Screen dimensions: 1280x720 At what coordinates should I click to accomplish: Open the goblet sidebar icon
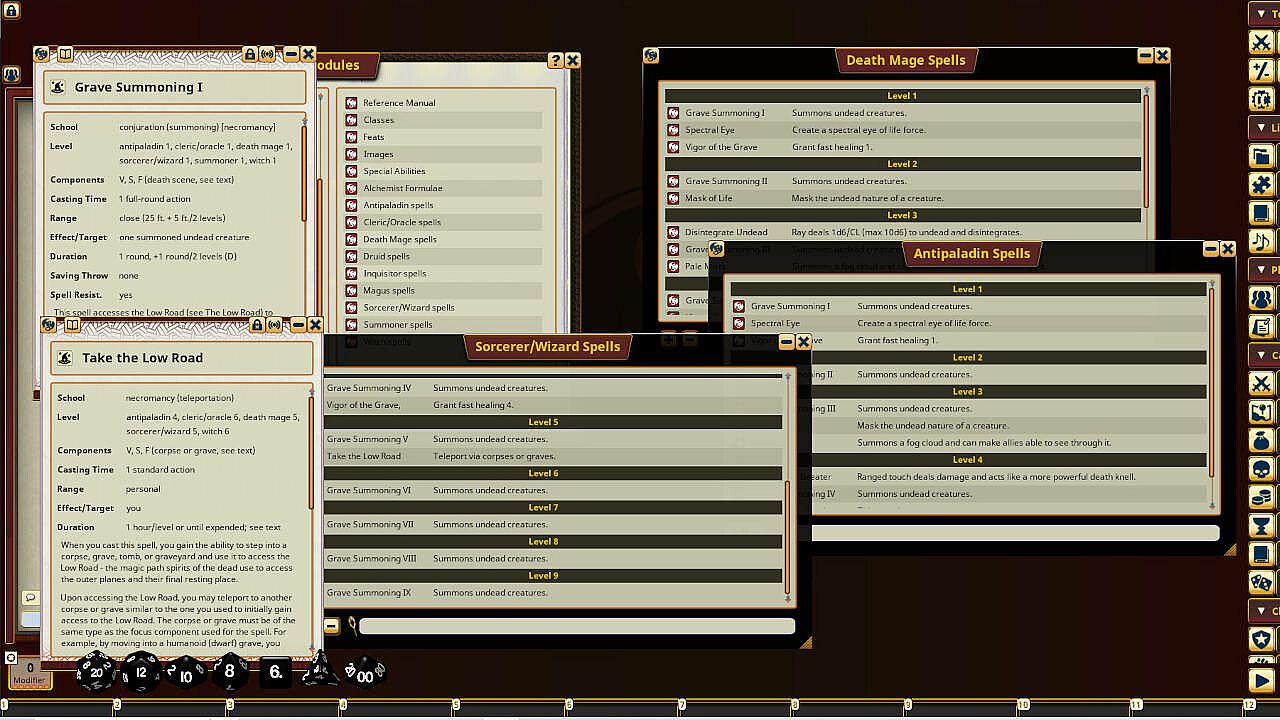coord(1261,525)
